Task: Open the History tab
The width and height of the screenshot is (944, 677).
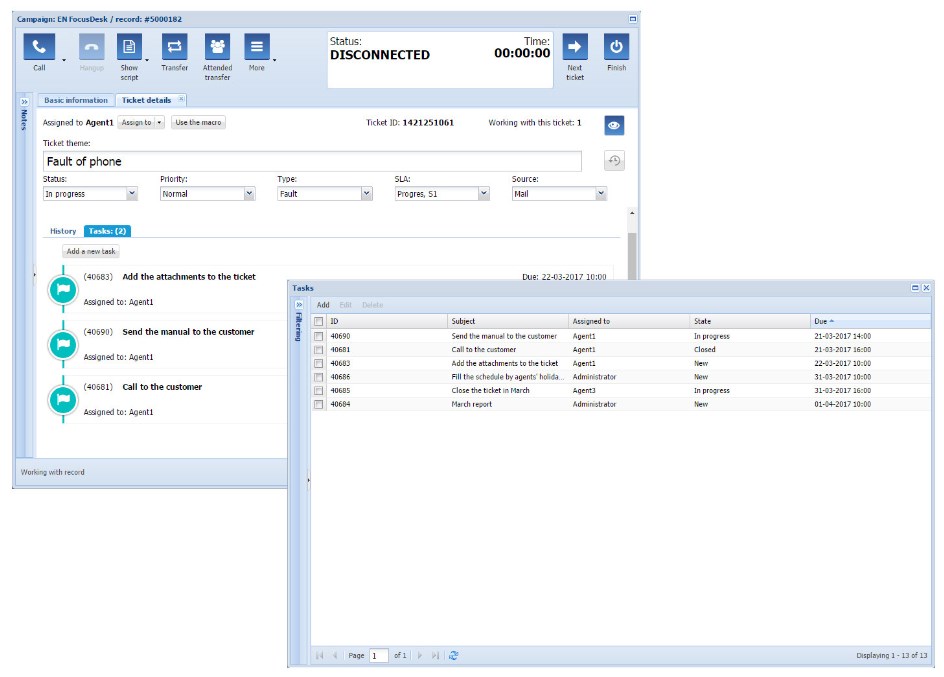Action: coord(63,231)
